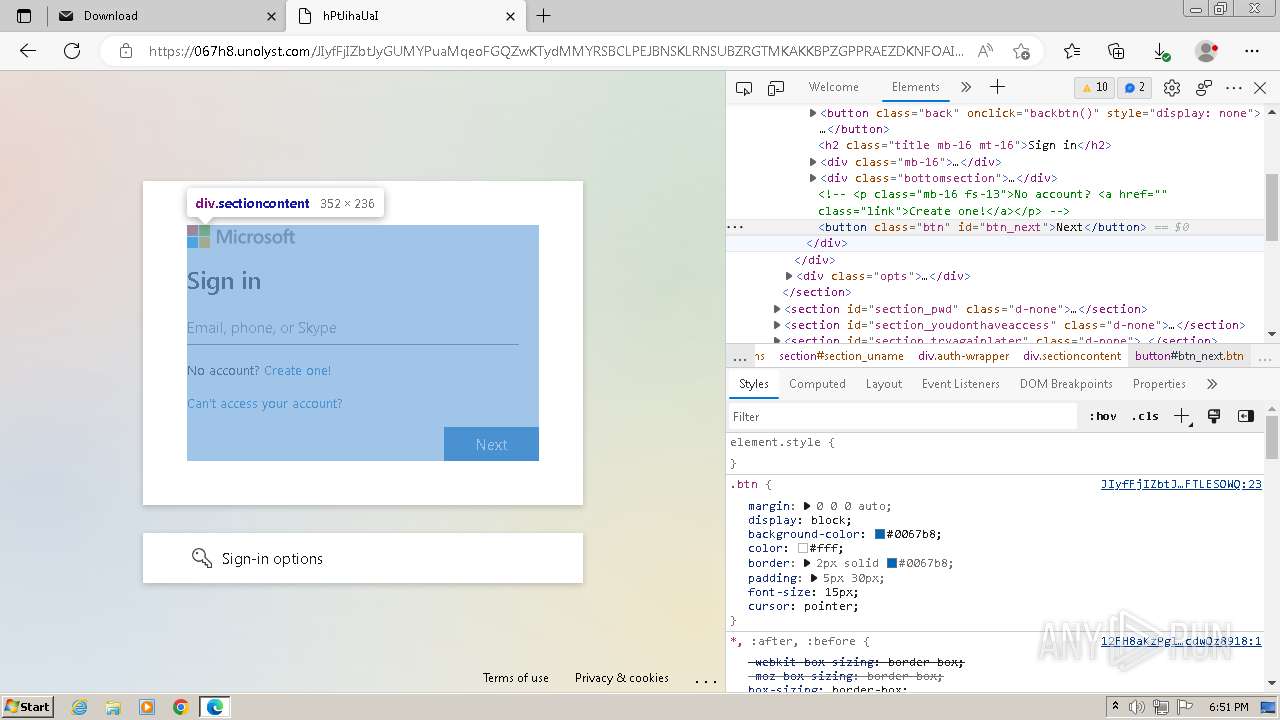Expand the button class="back" node
This screenshot has height=720, width=1280.
tap(813, 113)
